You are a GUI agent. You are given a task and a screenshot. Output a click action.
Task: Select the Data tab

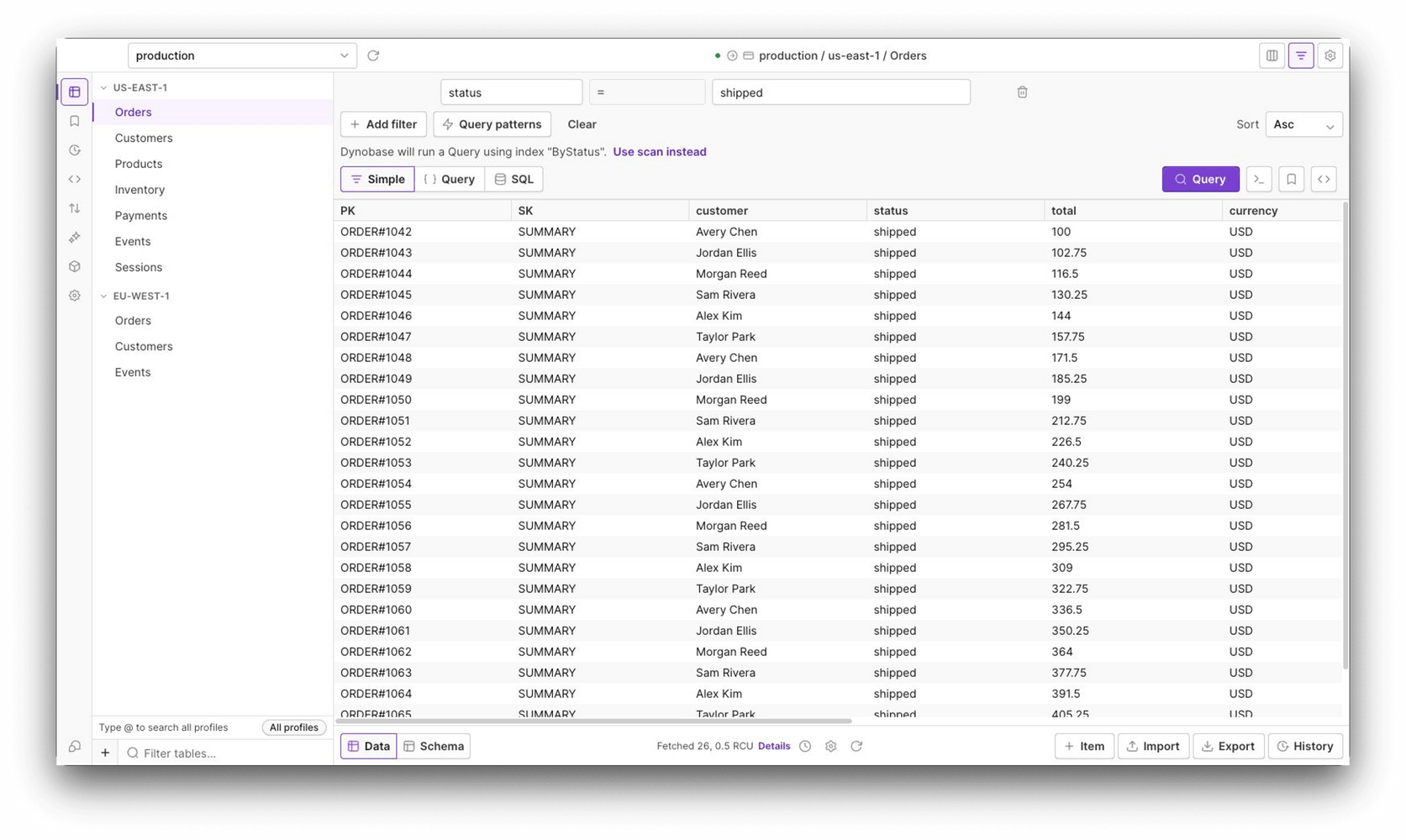pos(369,746)
